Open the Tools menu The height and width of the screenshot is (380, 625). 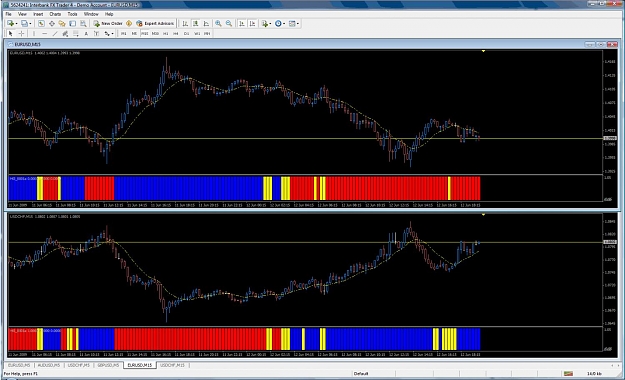(72, 14)
